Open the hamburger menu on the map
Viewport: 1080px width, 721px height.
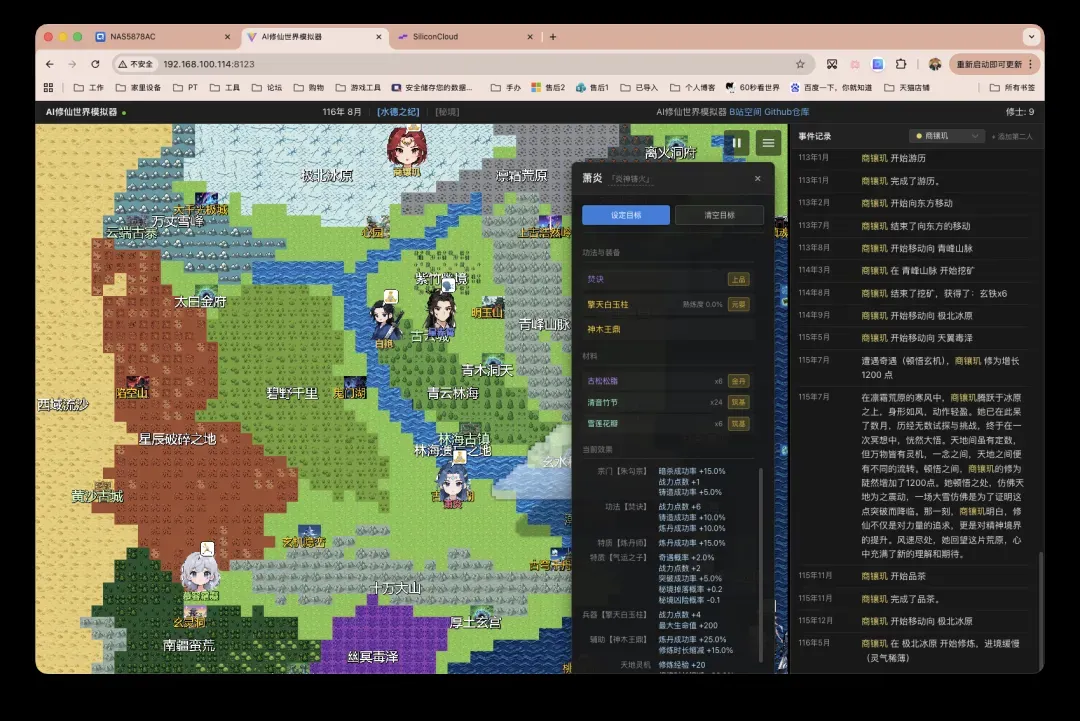pyautogui.click(x=768, y=143)
